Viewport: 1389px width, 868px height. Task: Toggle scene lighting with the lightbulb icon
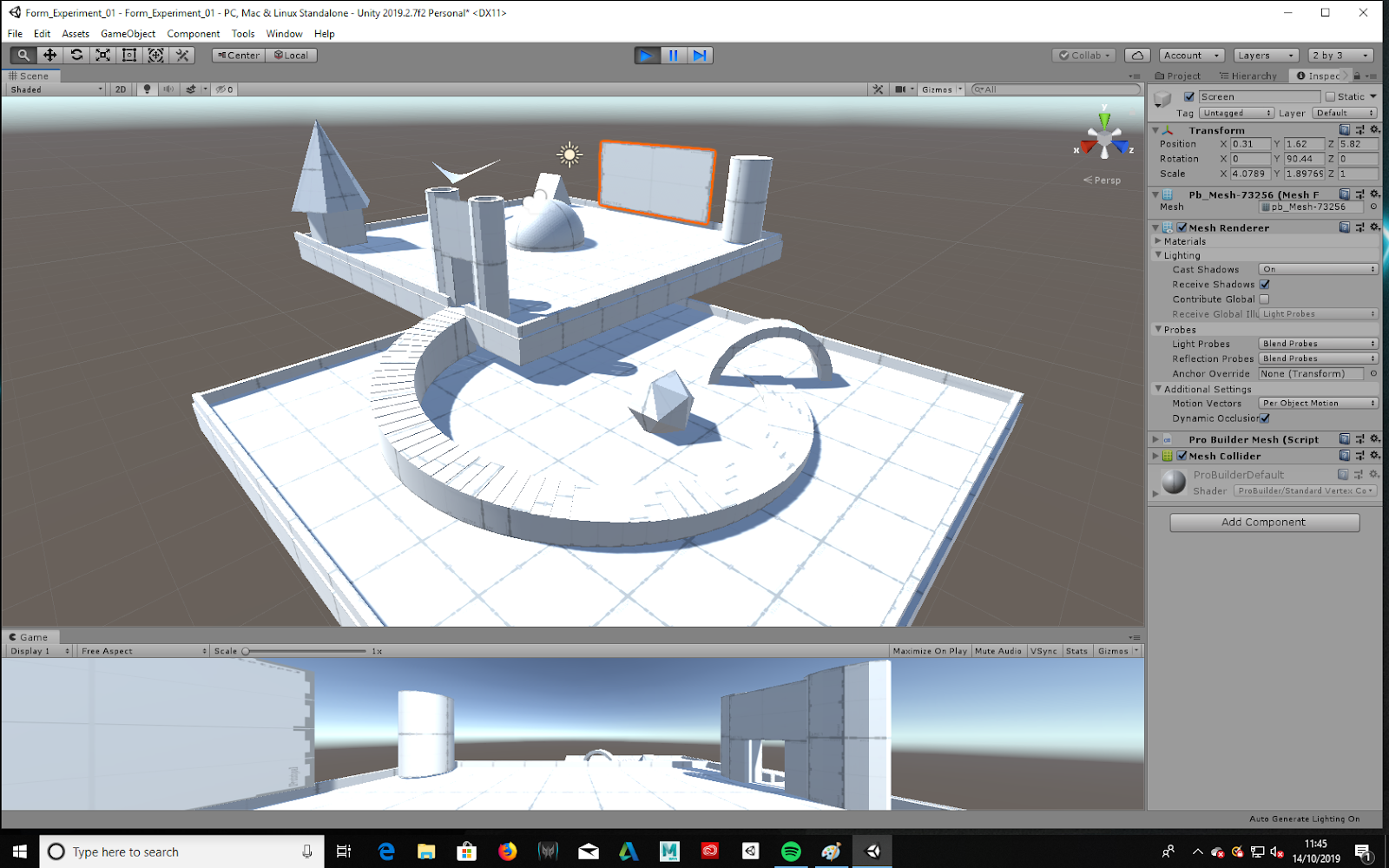(x=147, y=89)
